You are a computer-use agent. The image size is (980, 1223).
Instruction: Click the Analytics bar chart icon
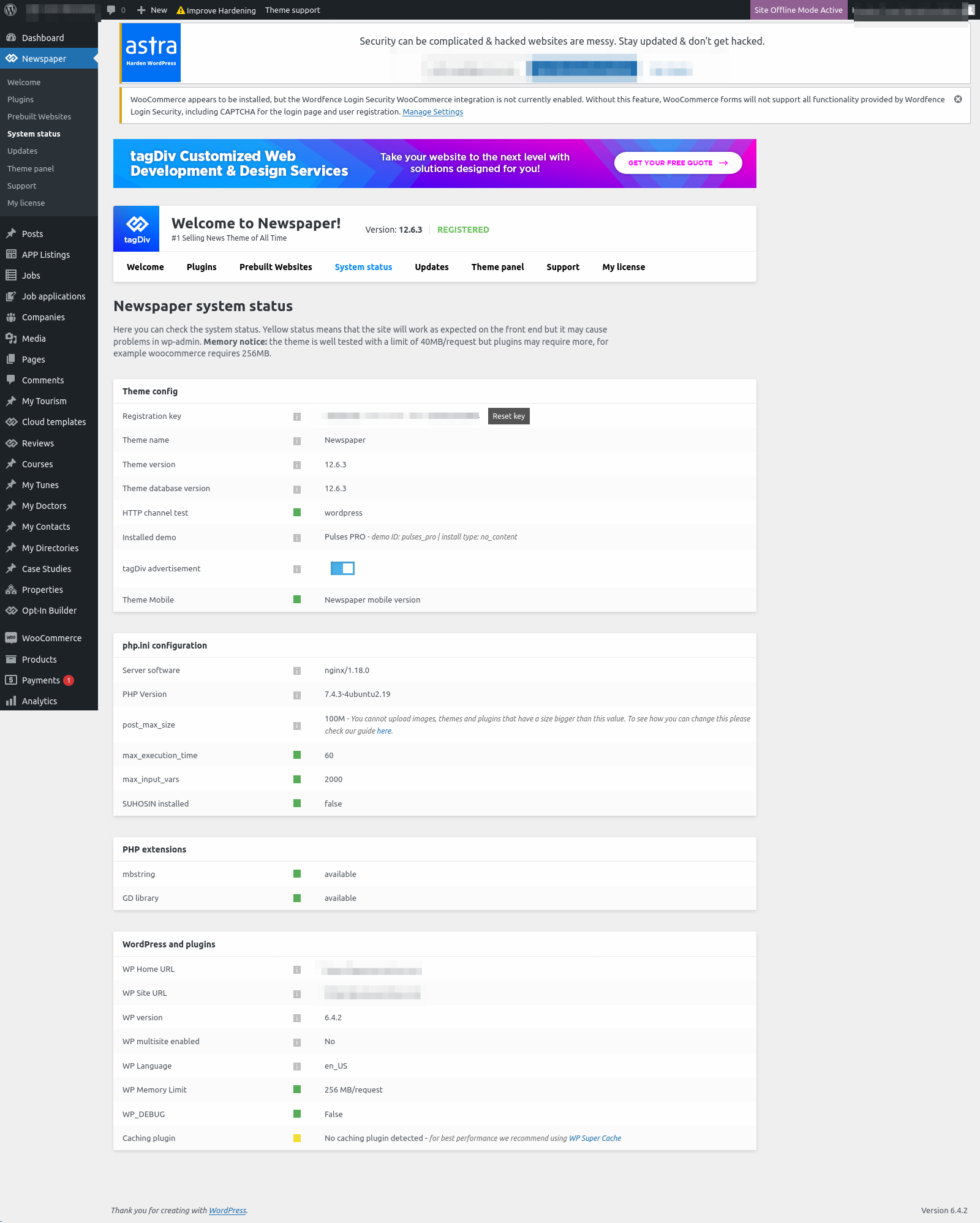[11, 701]
